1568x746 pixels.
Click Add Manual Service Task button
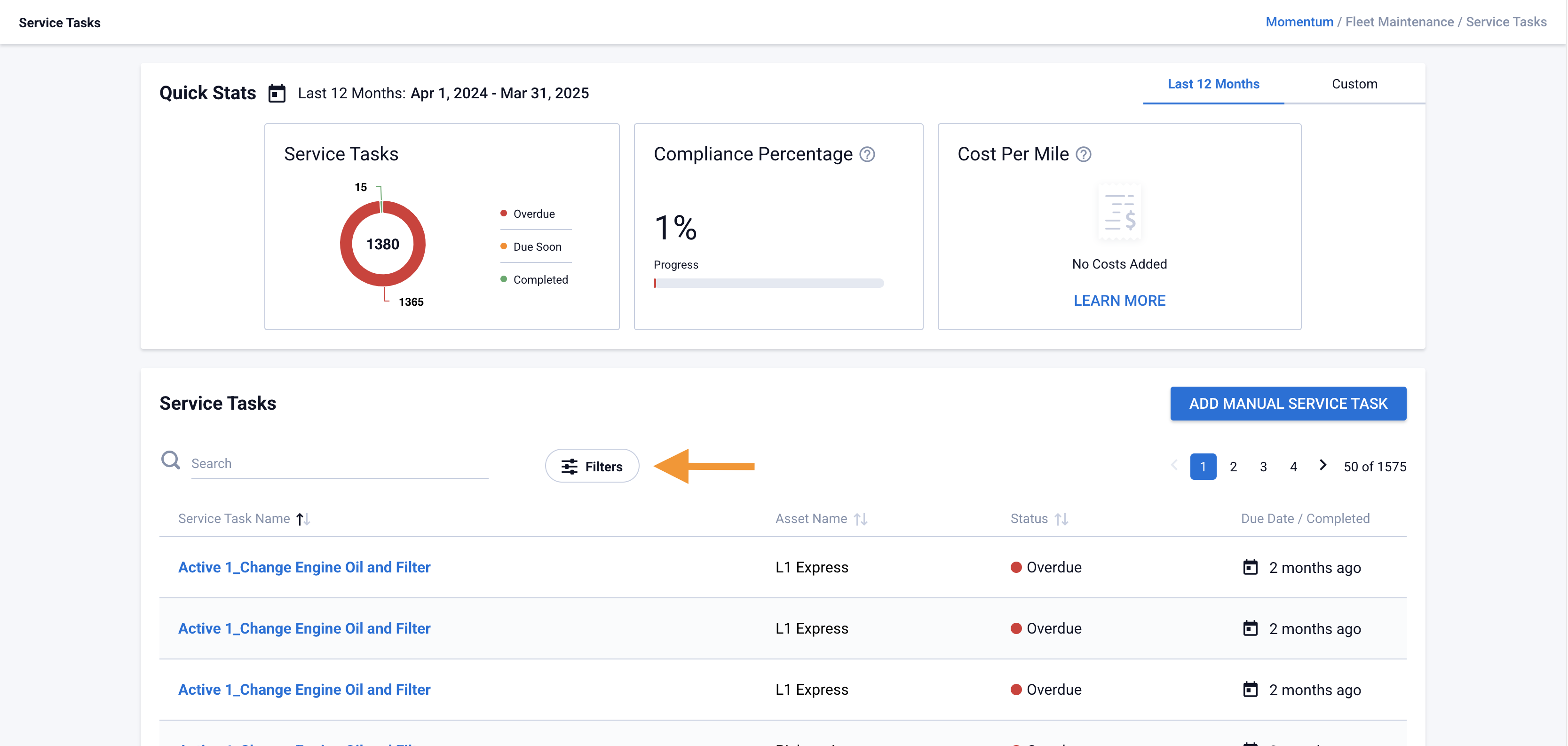[x=1287, y=403]
